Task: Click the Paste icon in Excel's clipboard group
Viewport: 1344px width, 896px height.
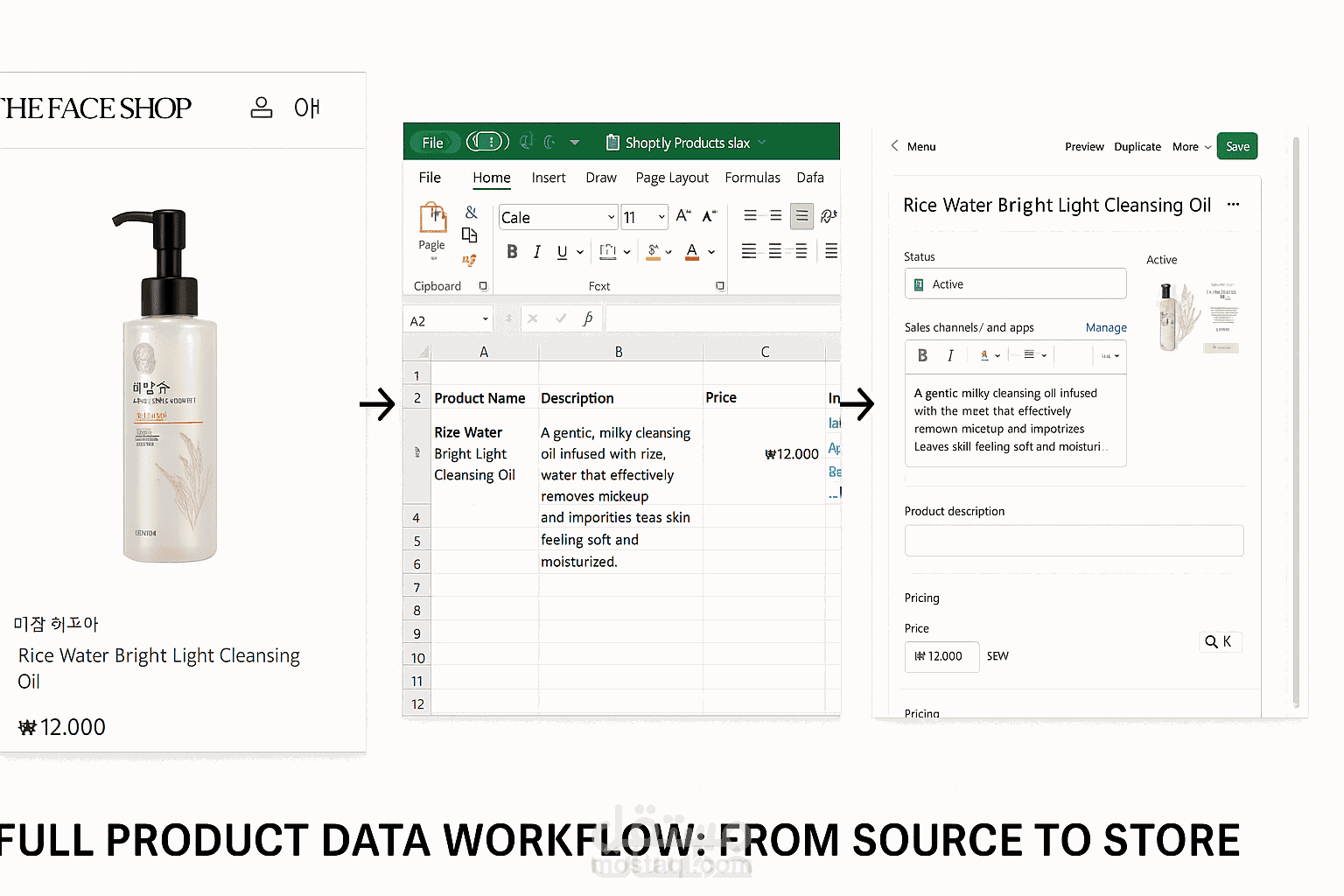Action: pyautogui.click(x=433, y=218)
